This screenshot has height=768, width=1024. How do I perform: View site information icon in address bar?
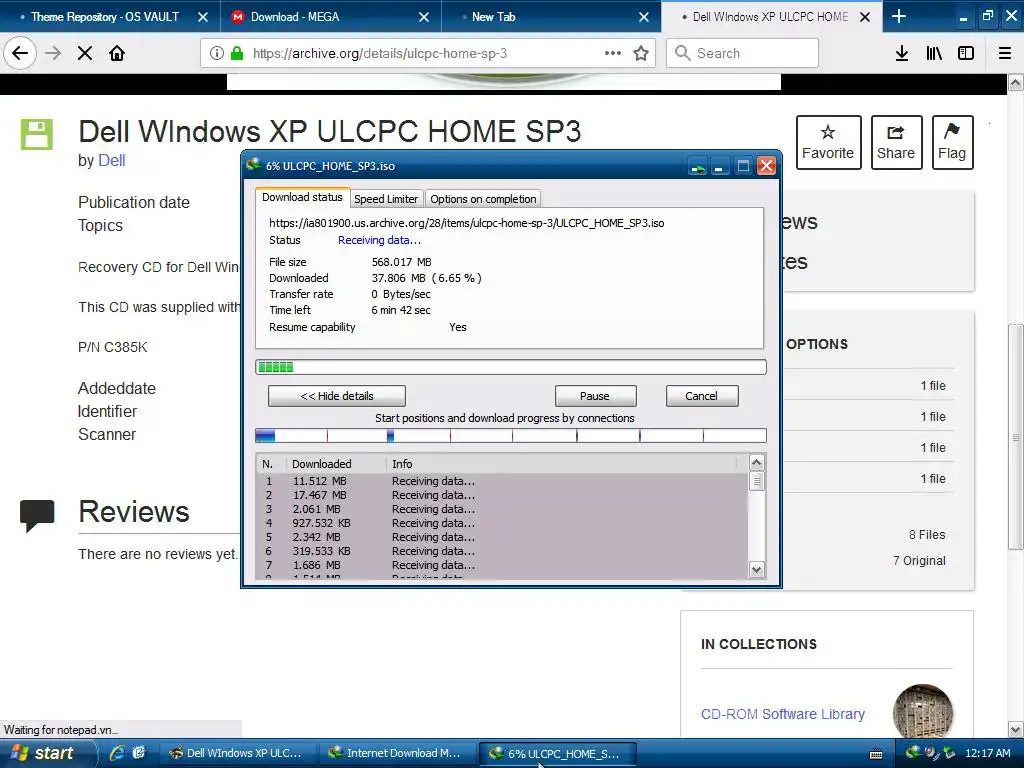tap(217, 53)
